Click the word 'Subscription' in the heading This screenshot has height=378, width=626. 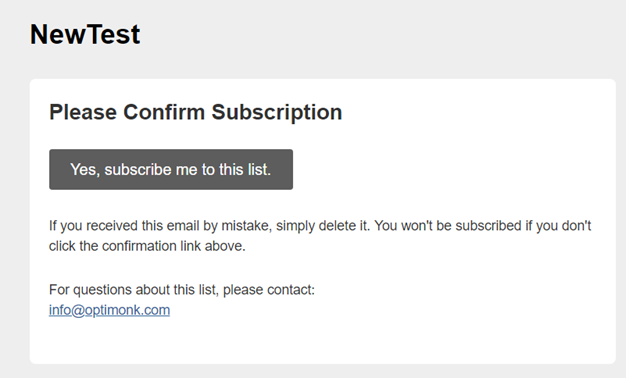pos(277,112)
